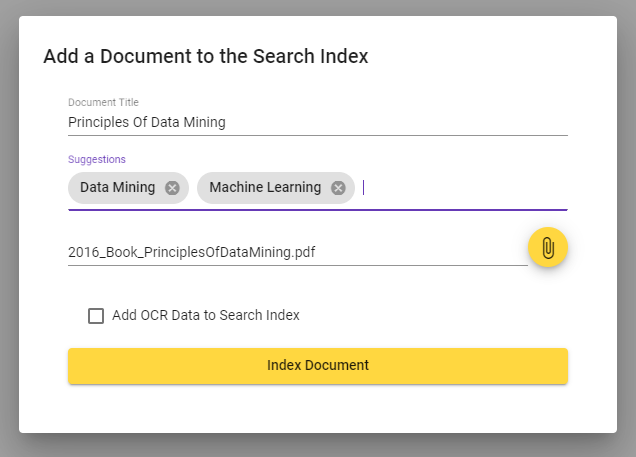Enable Add OCR Data checkbox
The width and height of the screenshot is (636, 457).
click(x=96, y=315)
